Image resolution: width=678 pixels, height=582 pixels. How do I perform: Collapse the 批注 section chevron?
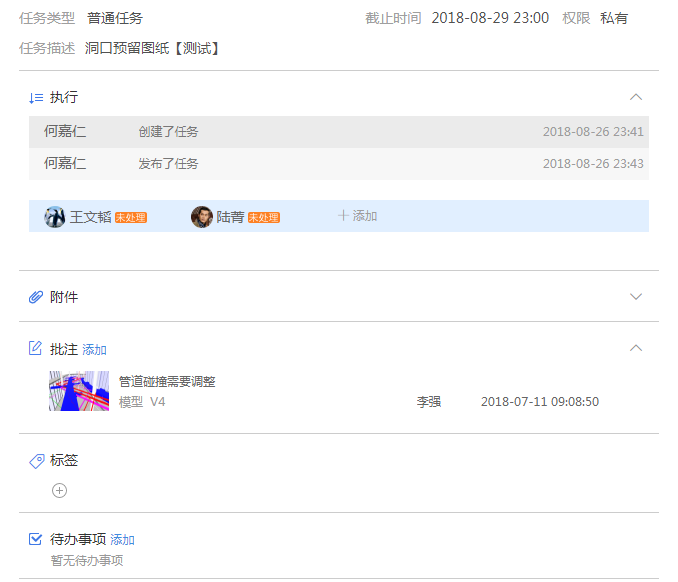(x=636, y=348)
